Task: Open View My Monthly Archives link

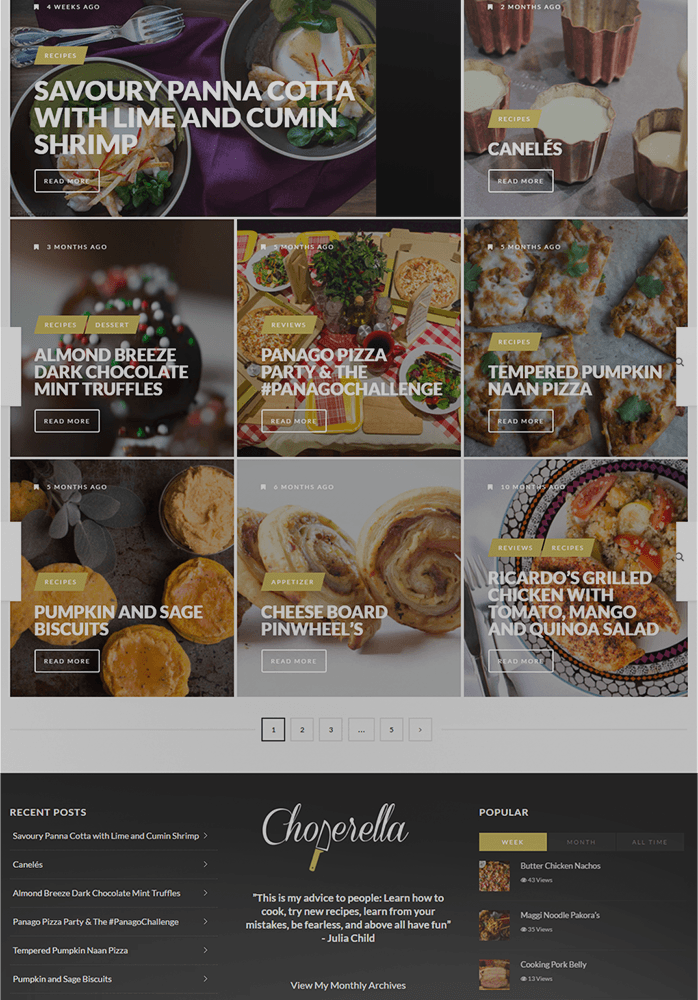Action: coord(348,985)
